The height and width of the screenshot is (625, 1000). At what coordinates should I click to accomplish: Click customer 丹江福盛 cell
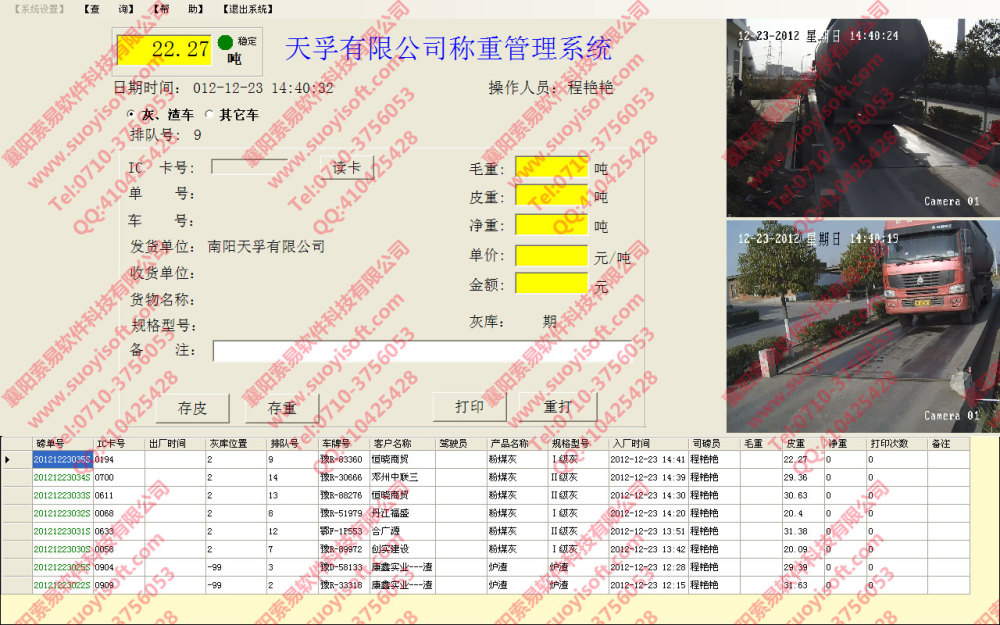(402, 513)
